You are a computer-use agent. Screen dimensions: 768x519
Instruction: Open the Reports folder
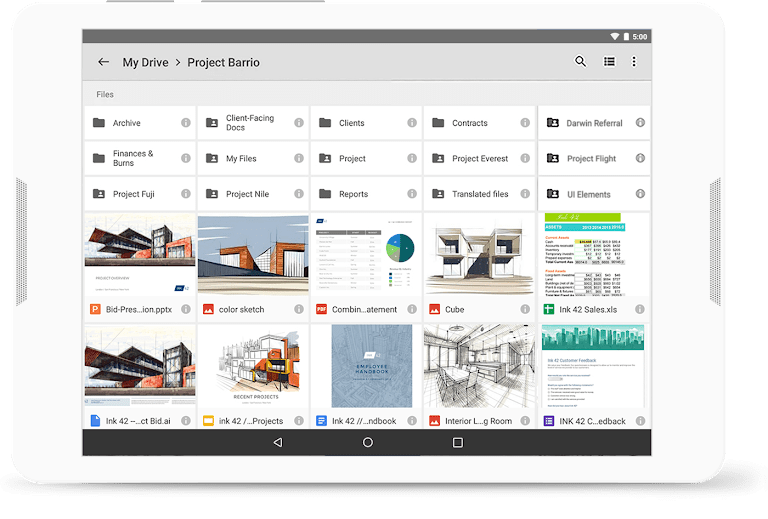366,194
